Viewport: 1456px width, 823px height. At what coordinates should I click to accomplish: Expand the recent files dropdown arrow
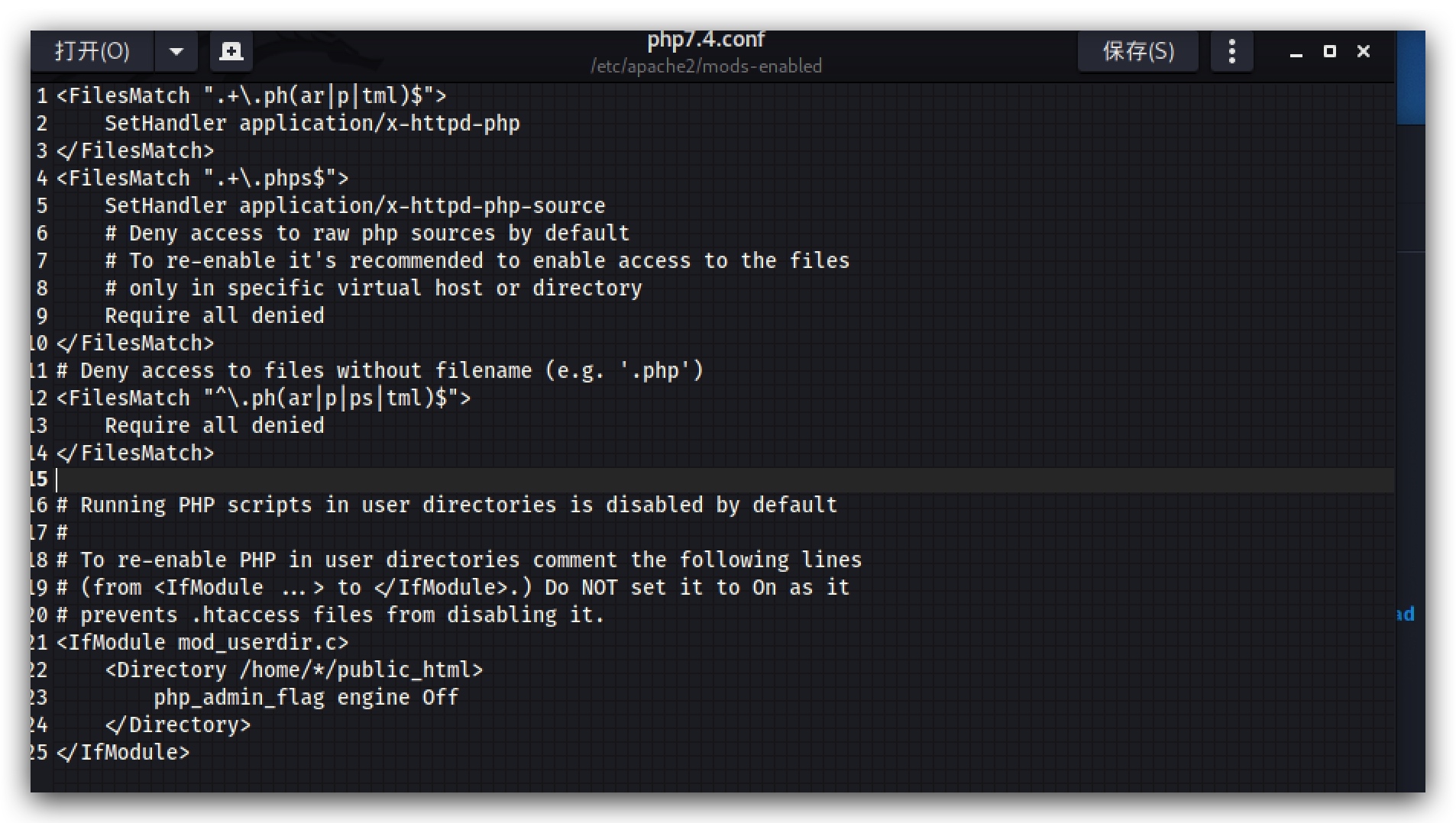click(x=176, y=51)
